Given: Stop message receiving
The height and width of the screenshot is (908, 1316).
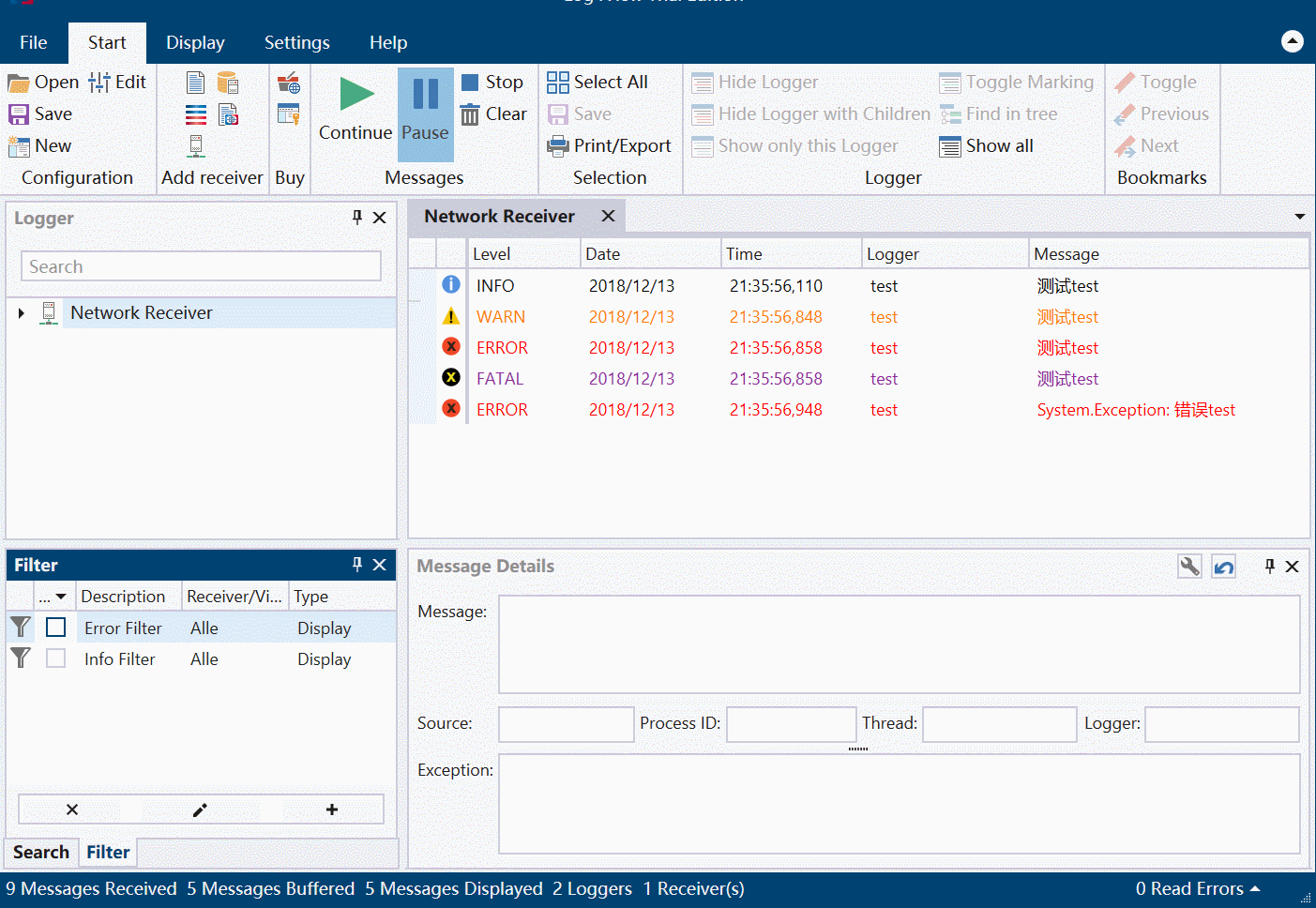Looking at the screenshot, I should pyautogui.click(x=492, y=83).
